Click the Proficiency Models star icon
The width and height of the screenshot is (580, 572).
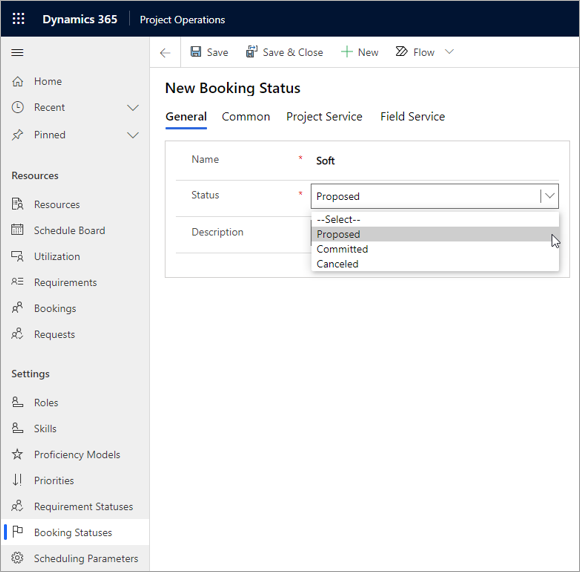pos(17,454)
